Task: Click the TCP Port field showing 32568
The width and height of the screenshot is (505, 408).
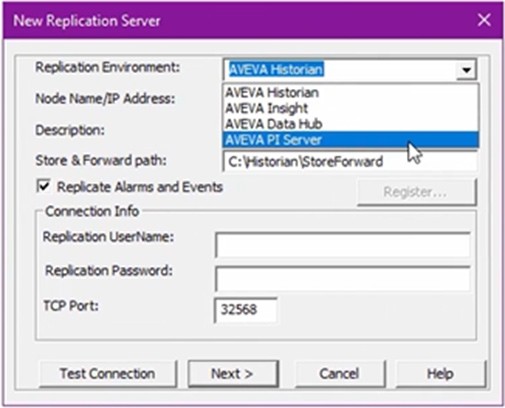Action: pyautogui.click(x=246, y=310)
